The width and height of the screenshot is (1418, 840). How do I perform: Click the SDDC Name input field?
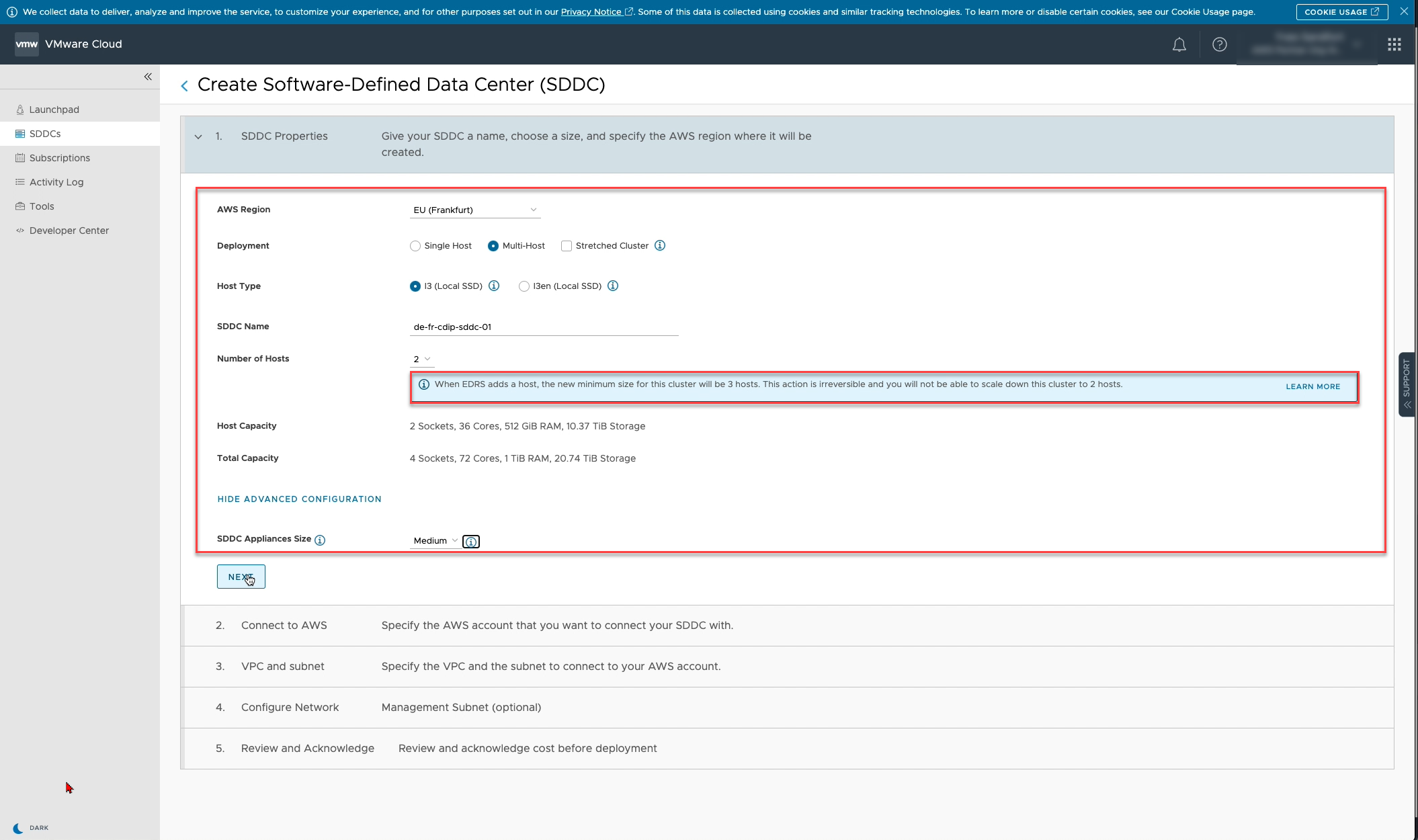point(544,327)
